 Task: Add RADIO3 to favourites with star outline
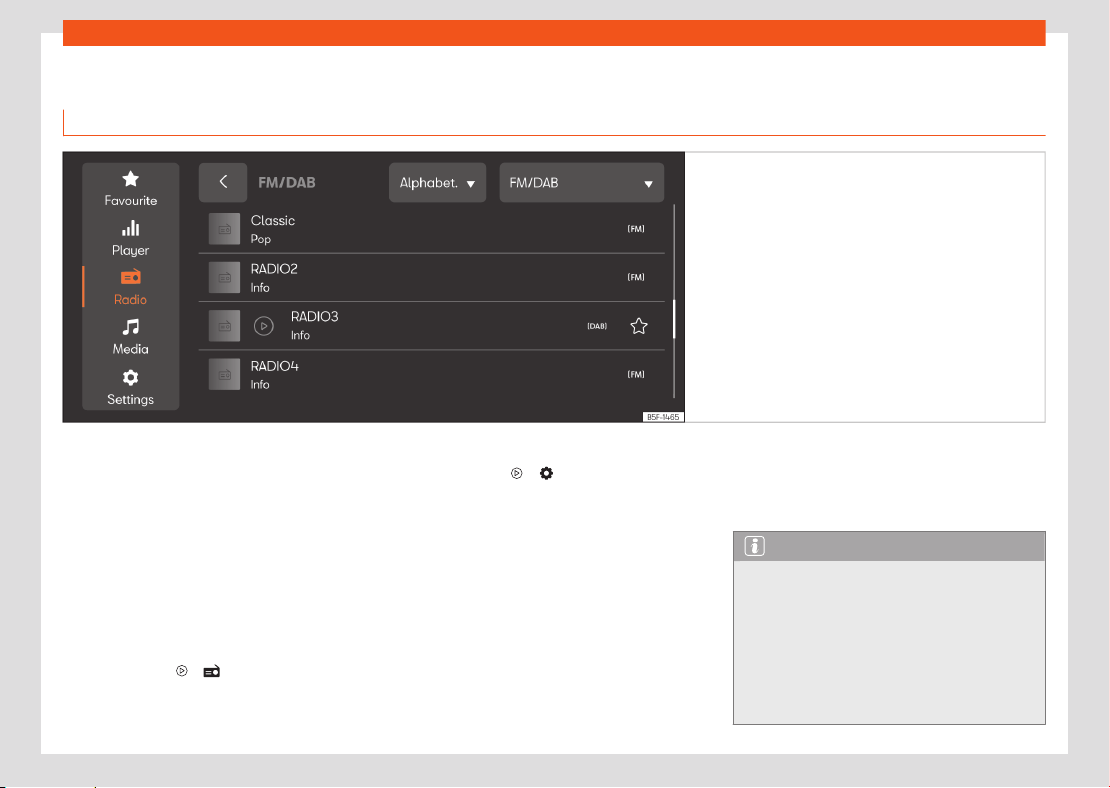[x=639, y=326]
